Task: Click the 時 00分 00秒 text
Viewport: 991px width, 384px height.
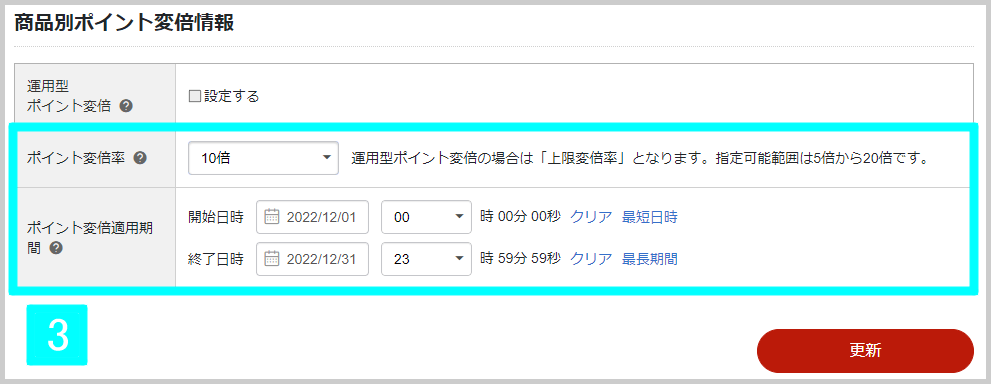Action: coord(520,217)
